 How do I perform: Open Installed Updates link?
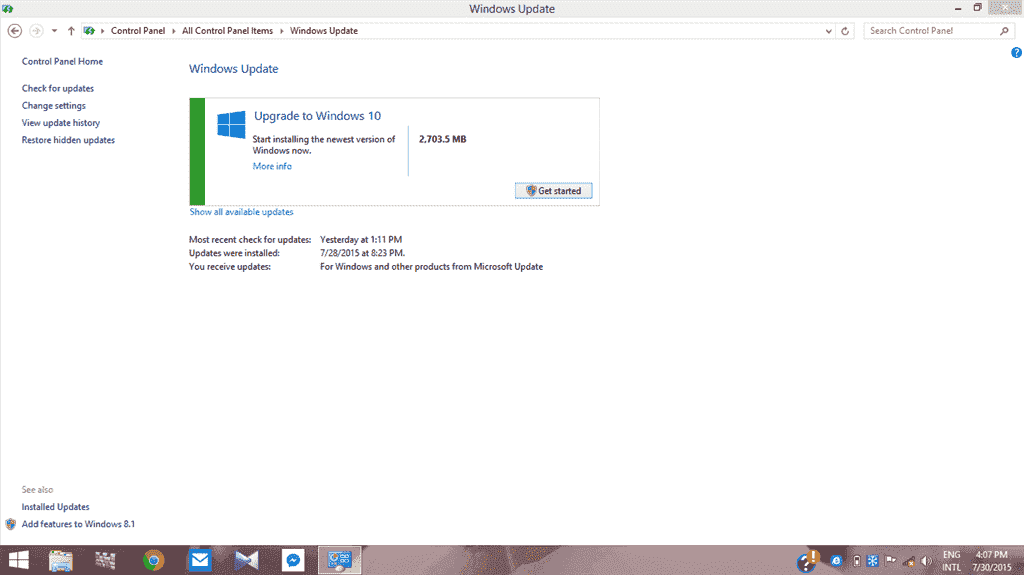tap(56, 507)
